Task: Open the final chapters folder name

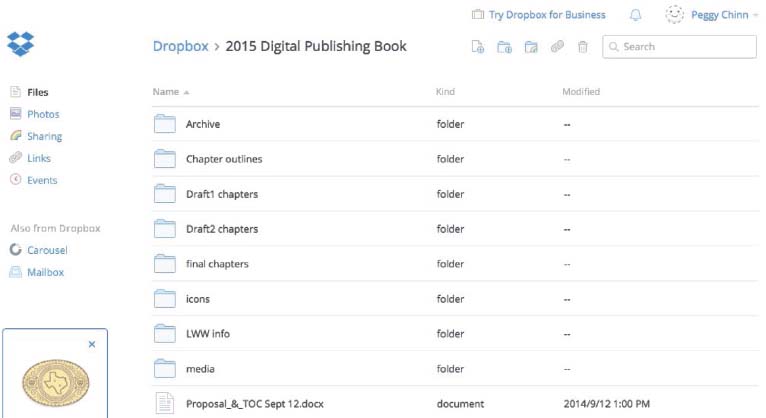Action: pos(217,264)
